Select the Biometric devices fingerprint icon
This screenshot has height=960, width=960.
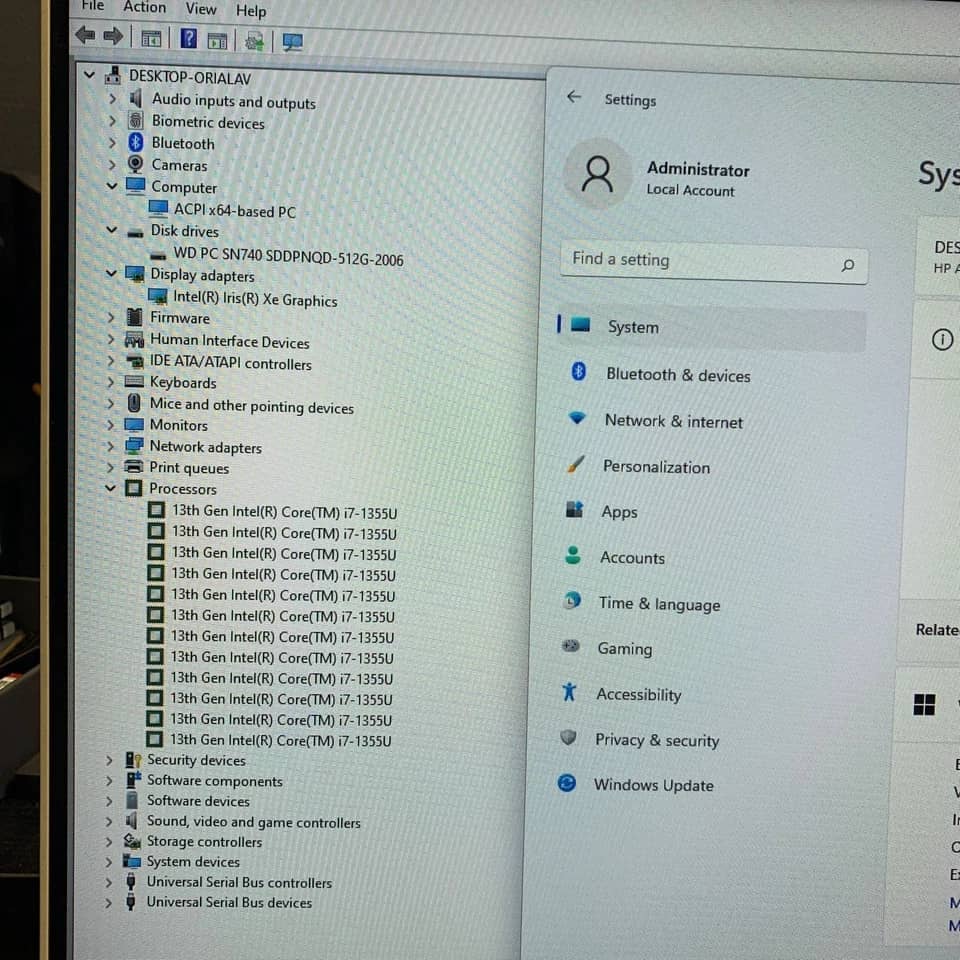pos(136,120)
